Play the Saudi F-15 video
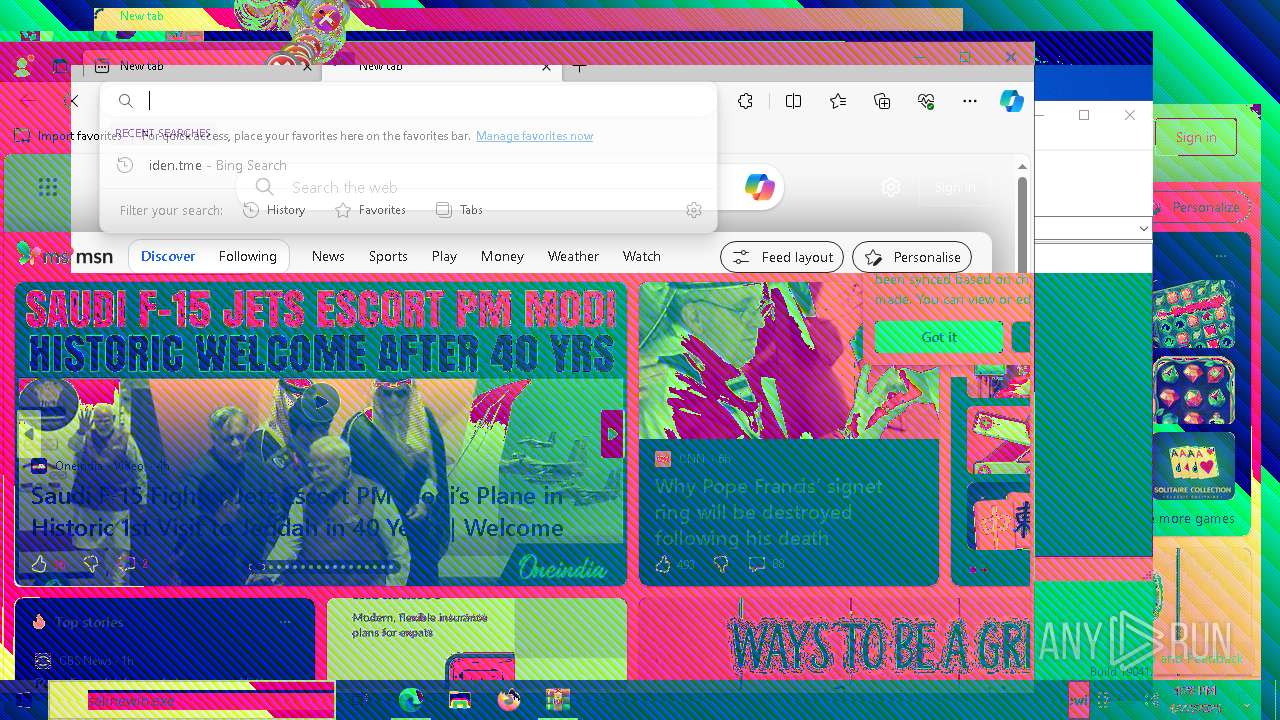Screen dimensions: 1280x720 tap(320, 402)
